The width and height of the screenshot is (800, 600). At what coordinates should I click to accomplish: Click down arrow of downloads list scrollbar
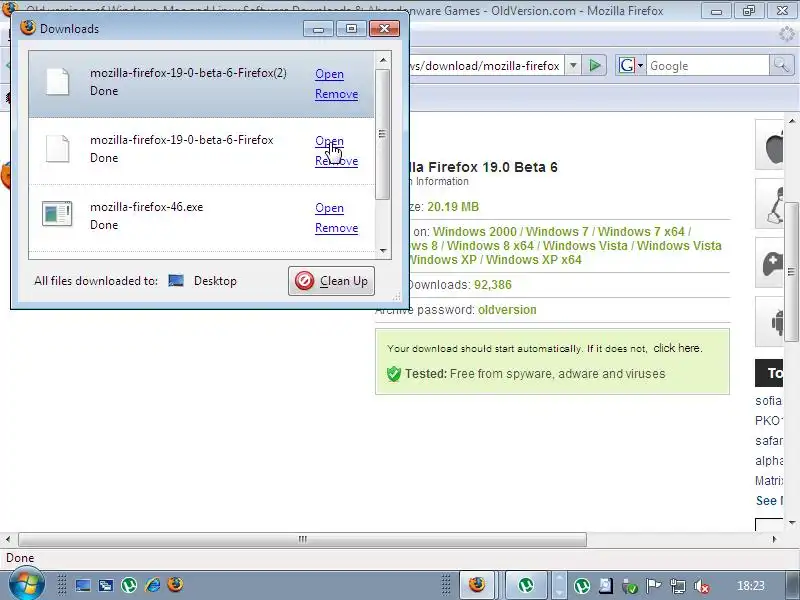click(x=383, y=251)
